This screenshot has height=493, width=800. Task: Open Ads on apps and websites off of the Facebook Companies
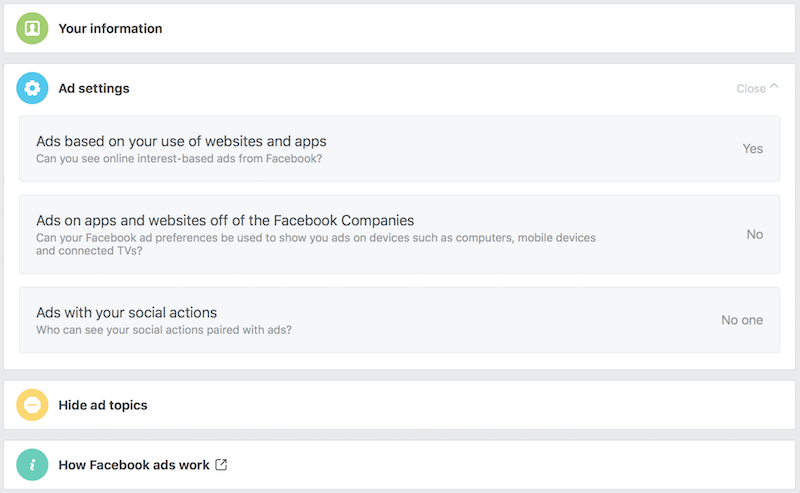399,234
